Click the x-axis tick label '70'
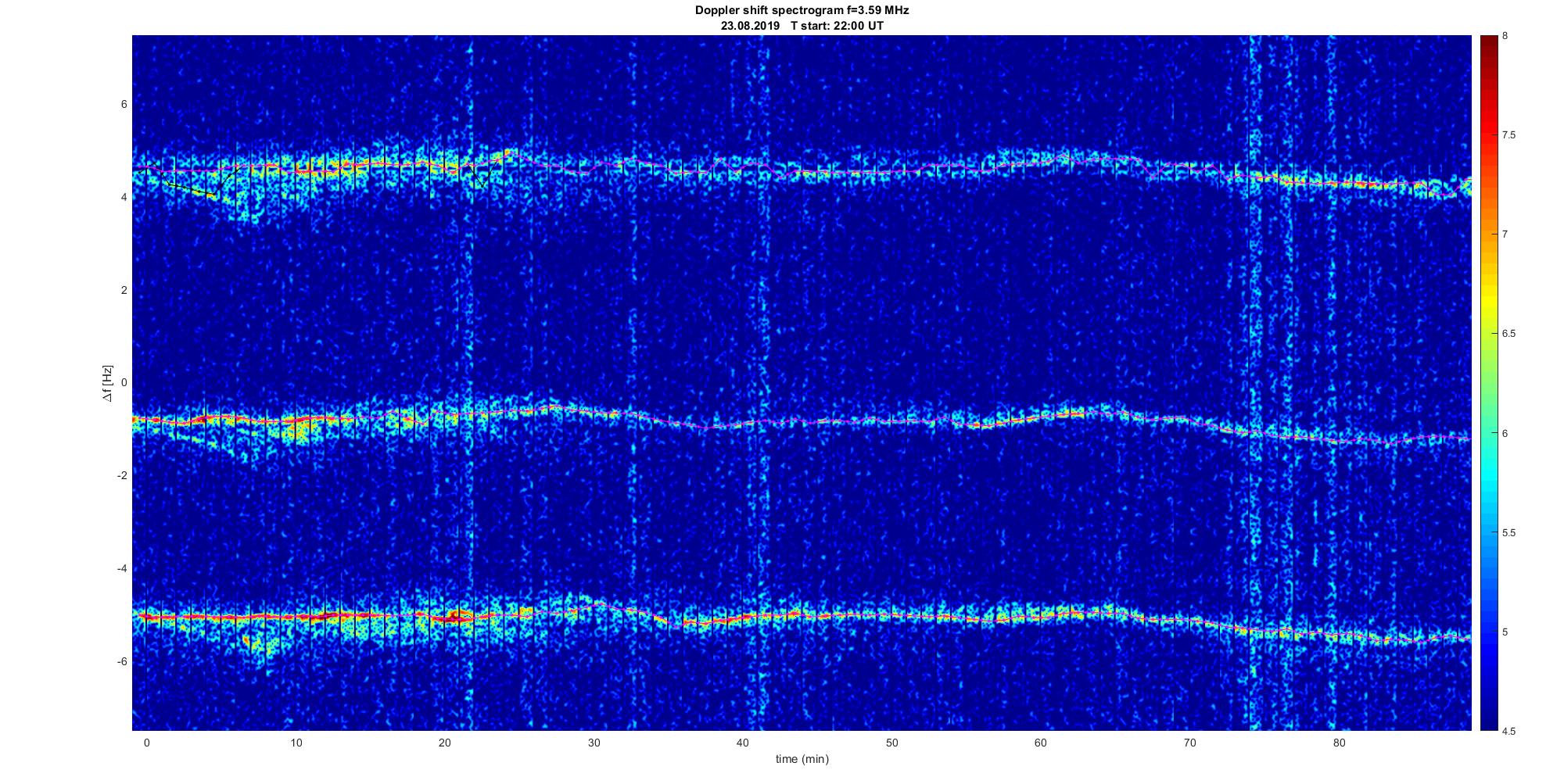The image size is (1564, 784). click(1190, 743)
